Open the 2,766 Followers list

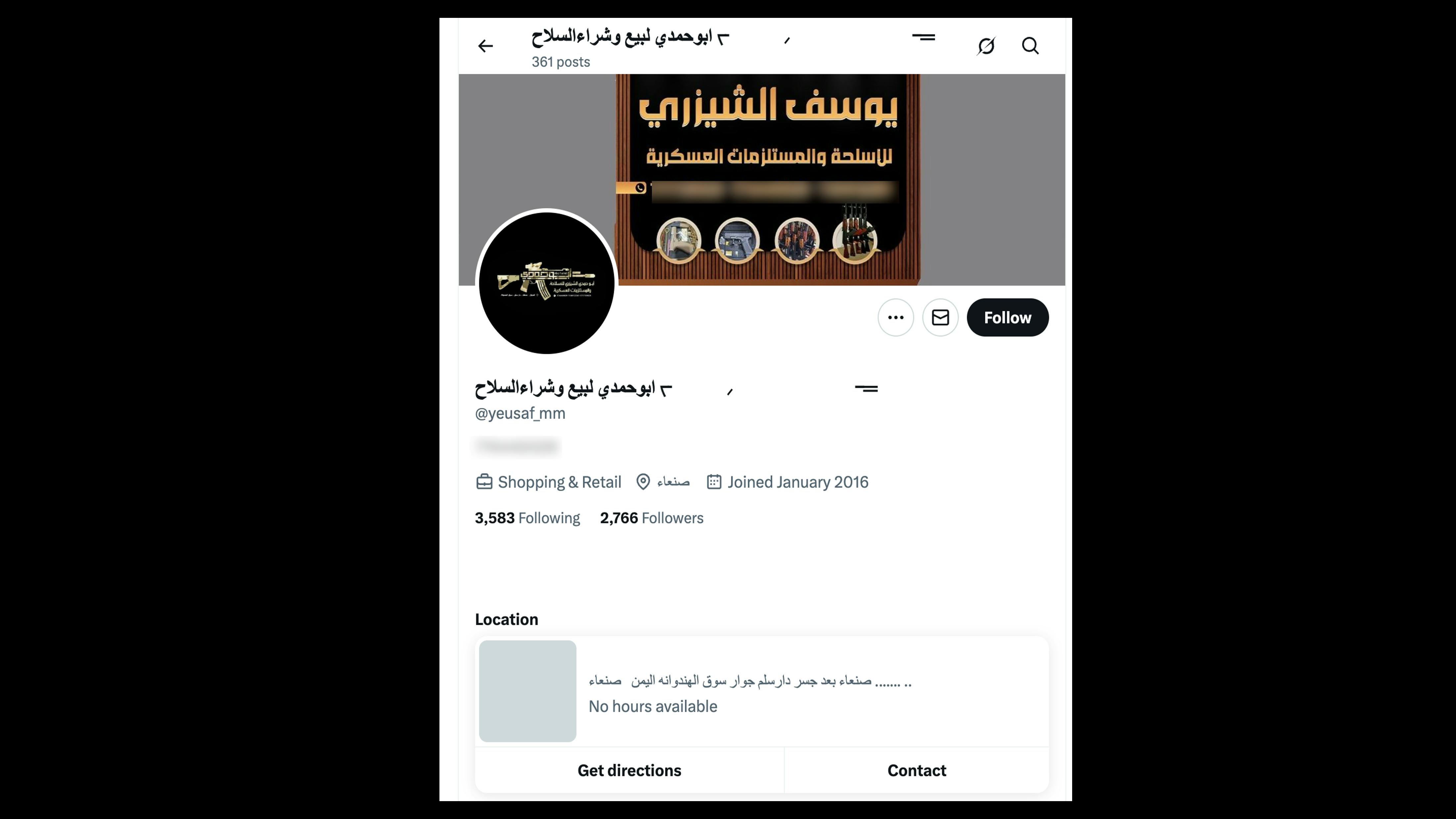tap(651, 518)
